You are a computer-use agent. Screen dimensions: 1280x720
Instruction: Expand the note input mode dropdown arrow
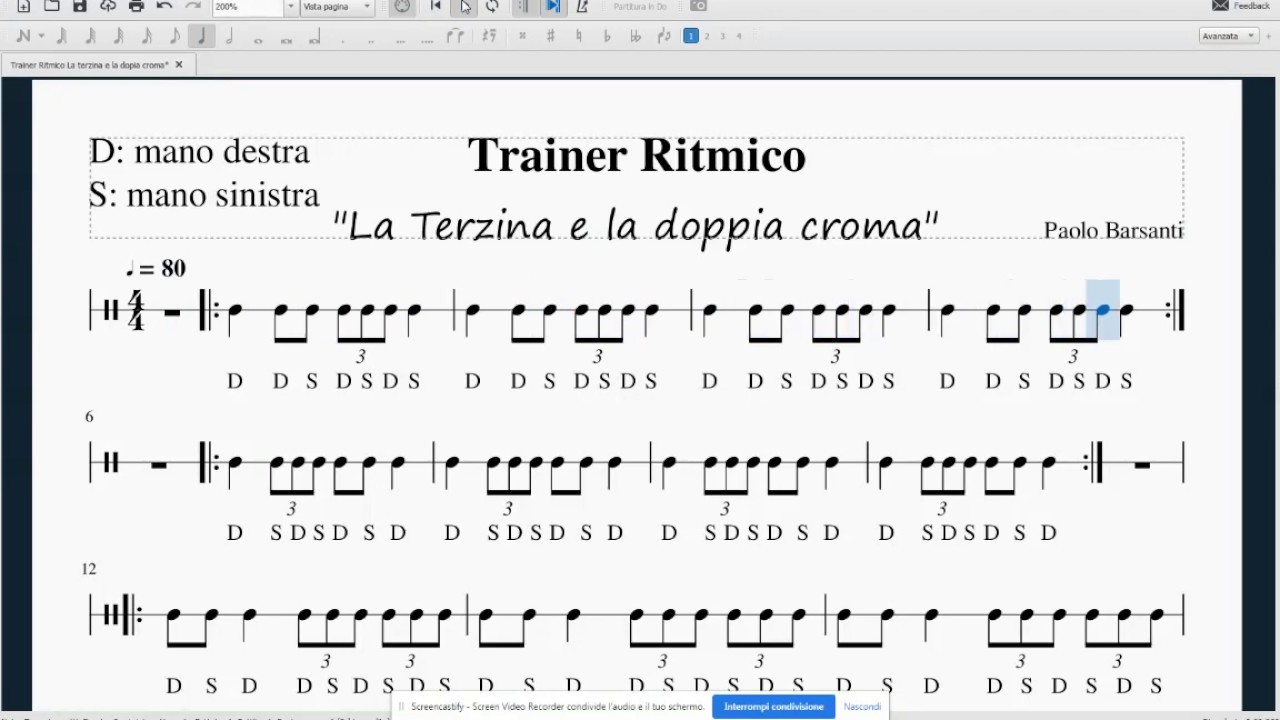coord(41,36)
